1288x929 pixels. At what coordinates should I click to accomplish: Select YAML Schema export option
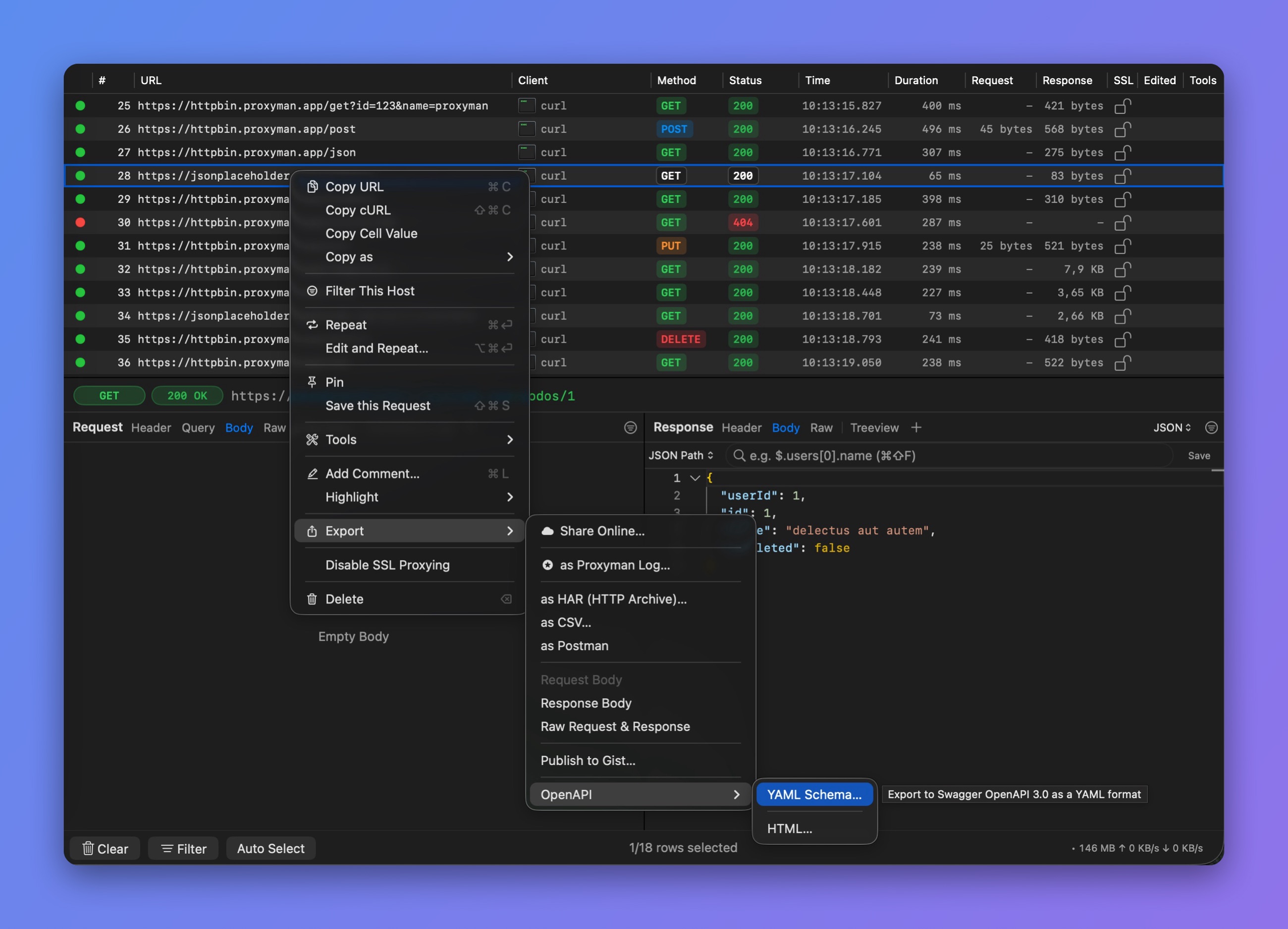814,794
